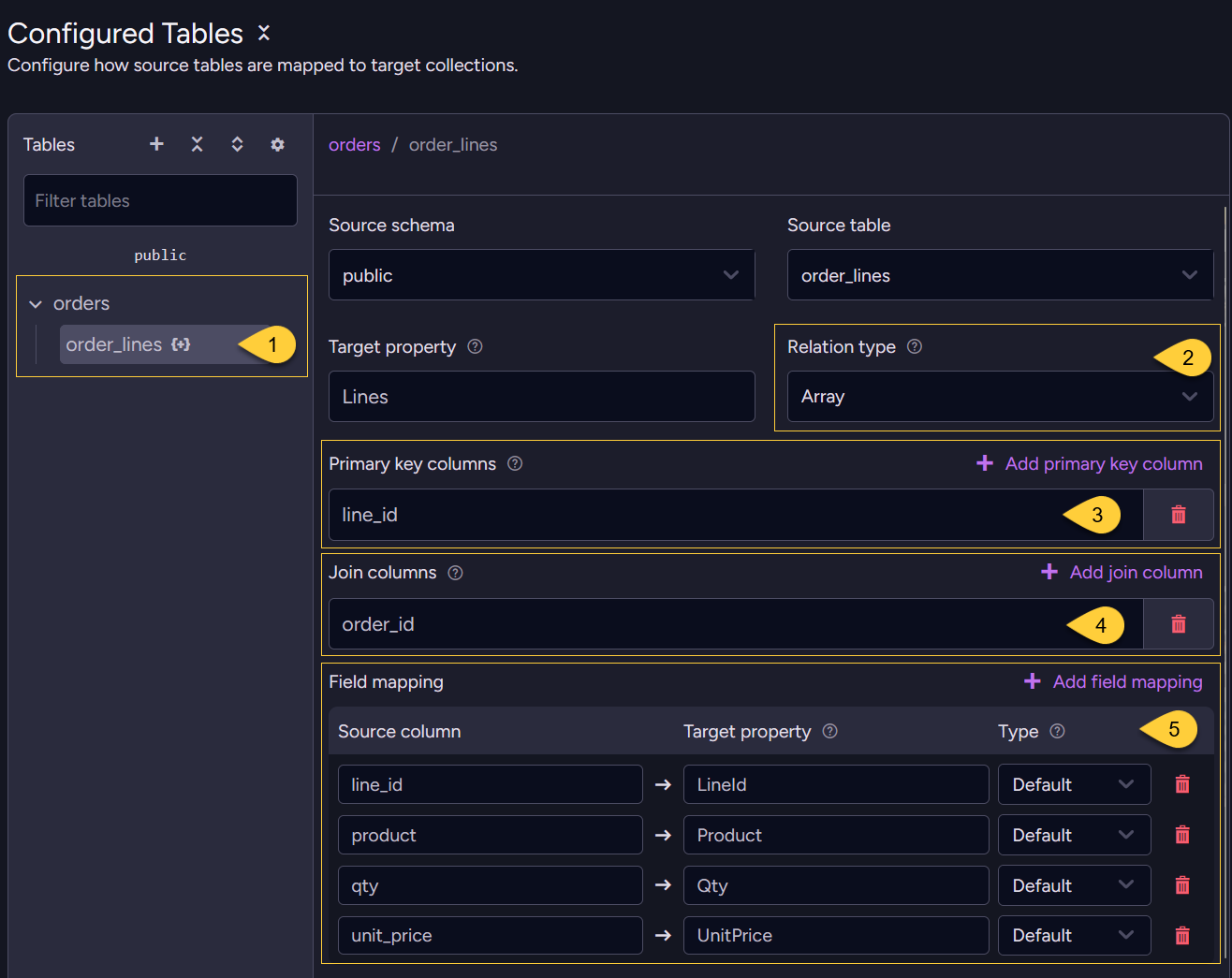The height and width of the screenshot is (978, 1232).
Task: Delete the LineId field mapping row
Action: pos(1182,784)
